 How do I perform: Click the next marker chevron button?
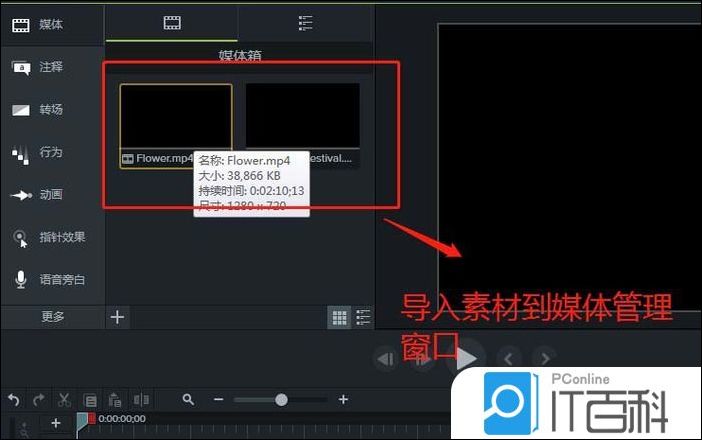tap(545, 359)
